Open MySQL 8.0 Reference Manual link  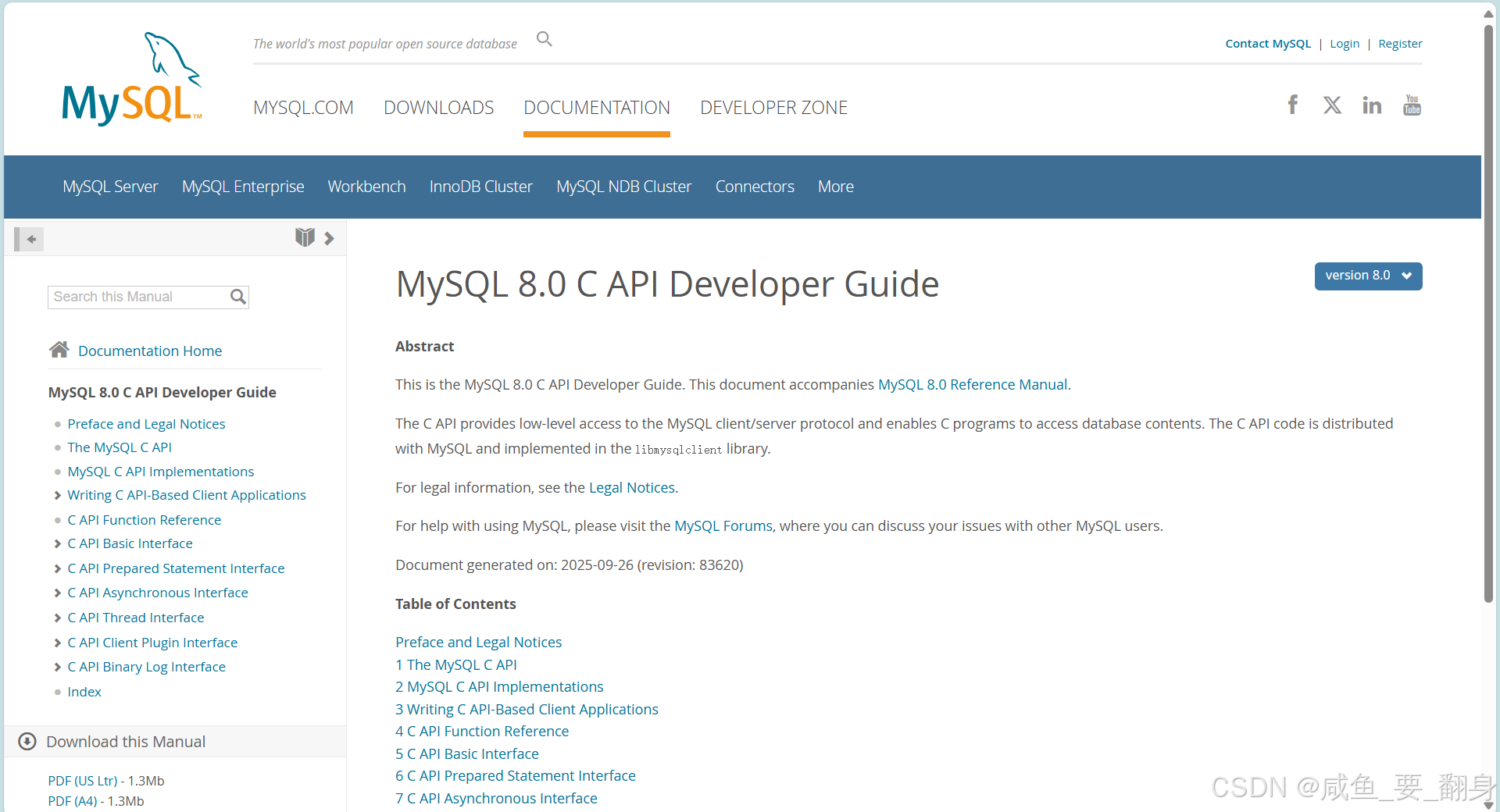coord(973,385)
